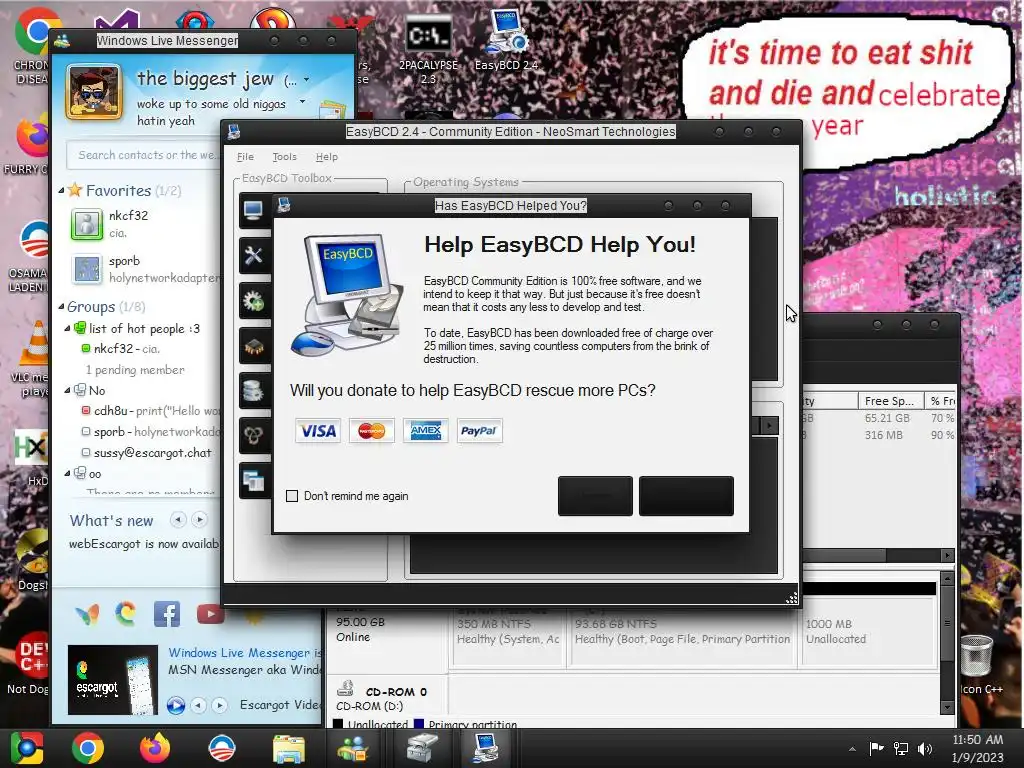Open Chrome from the taskbar
This screenshot has height=768, width=1024.
88,748
